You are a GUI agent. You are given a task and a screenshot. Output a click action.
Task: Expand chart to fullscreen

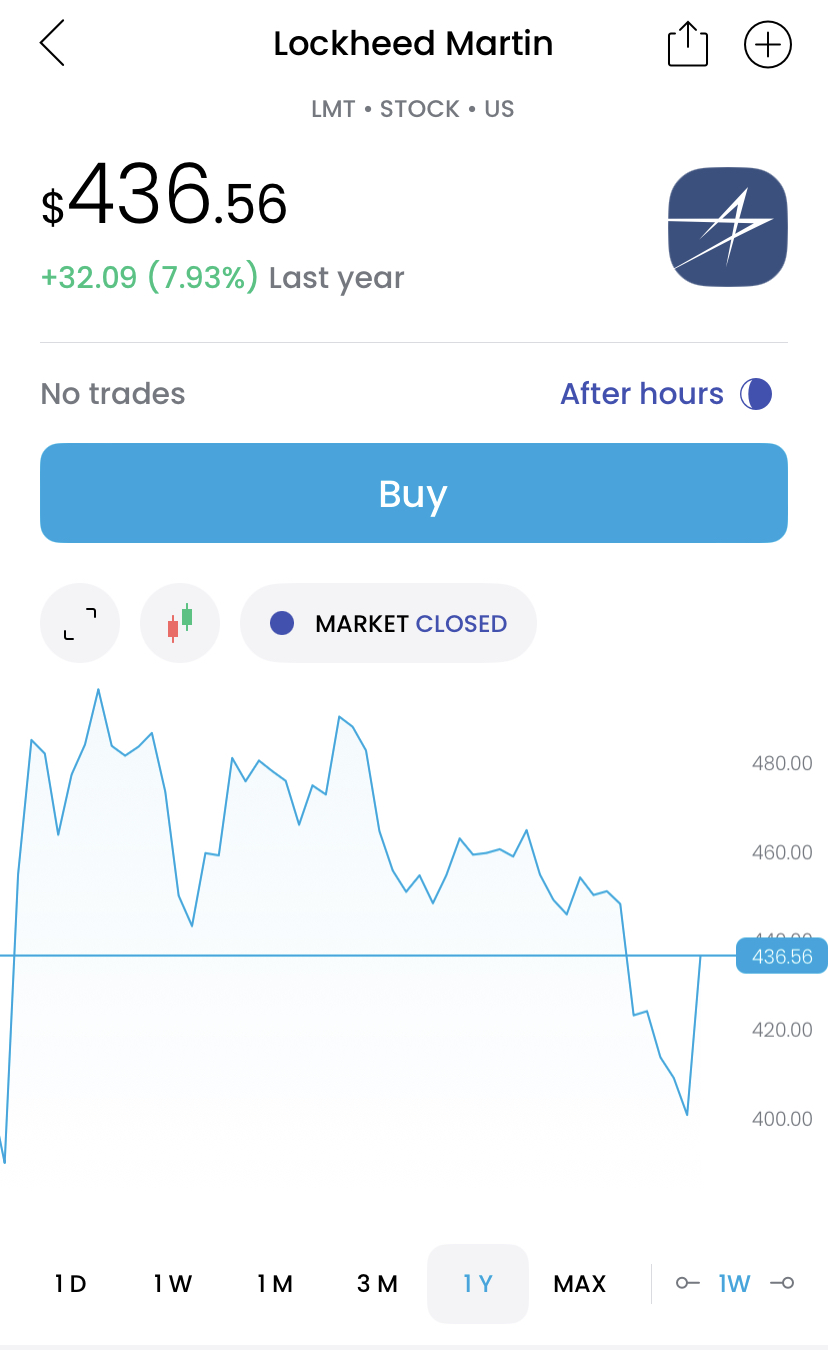click(x=80, y=623)
